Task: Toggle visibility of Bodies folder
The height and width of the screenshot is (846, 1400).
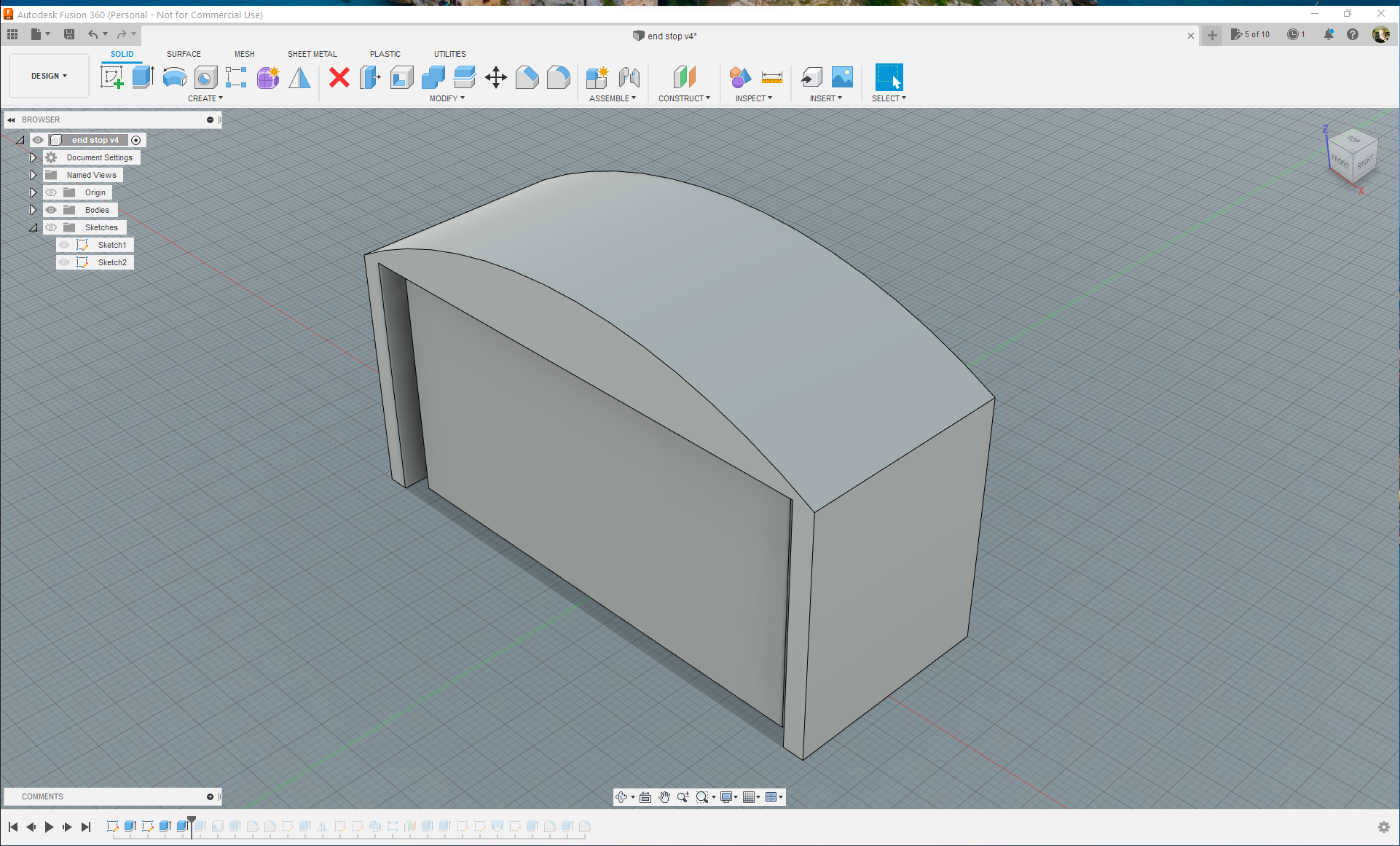Action: [x=51, y=210]
